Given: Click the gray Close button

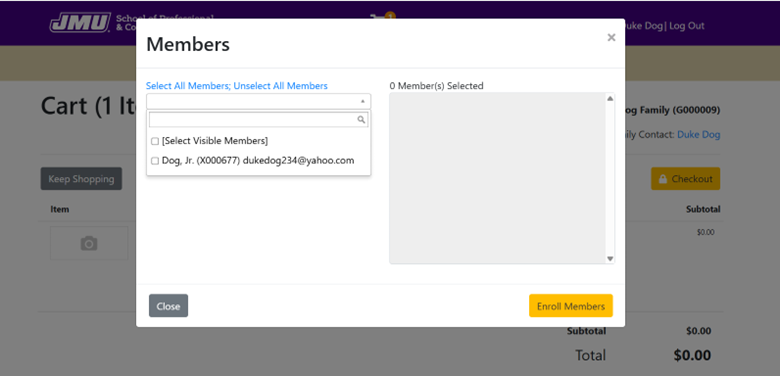Looking at the screenshot, I should (x=169, y=306).
